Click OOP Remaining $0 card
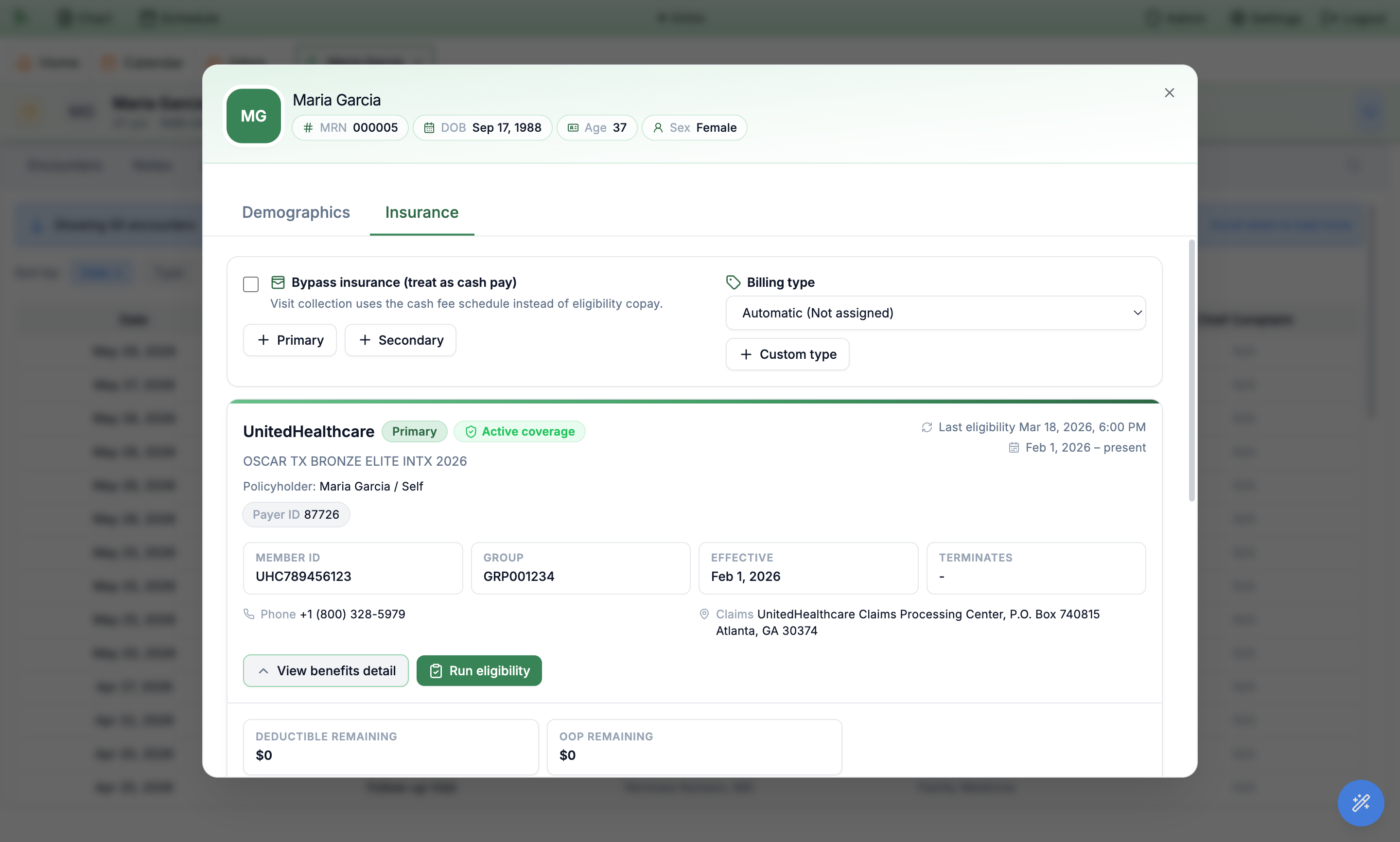This screenshot has width=1400, height=842. point(694,747)
